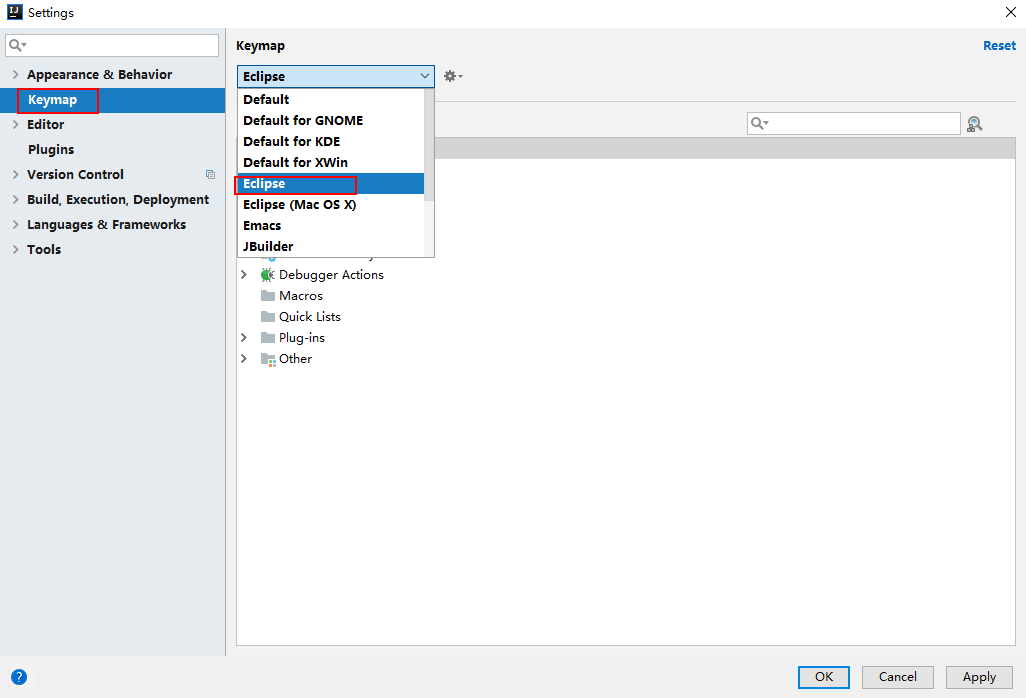Viewport: 1026px width, 698px height.
Task: Choose Default keymap from list
Action: (x=330, y=99)
